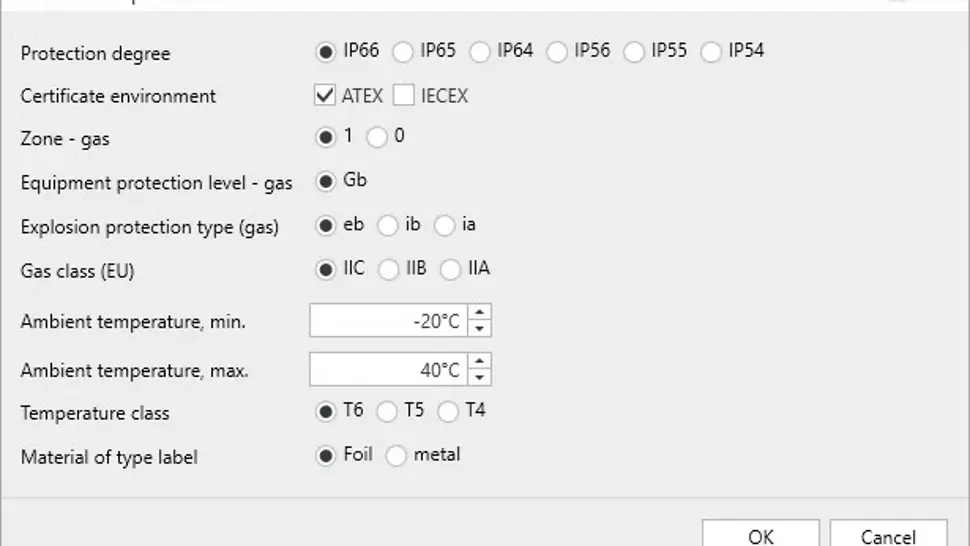The height and width of the screenshot is (546, 970).
Task: Uncheck the ATEX certificate checkbox
Action: point(324,96)
